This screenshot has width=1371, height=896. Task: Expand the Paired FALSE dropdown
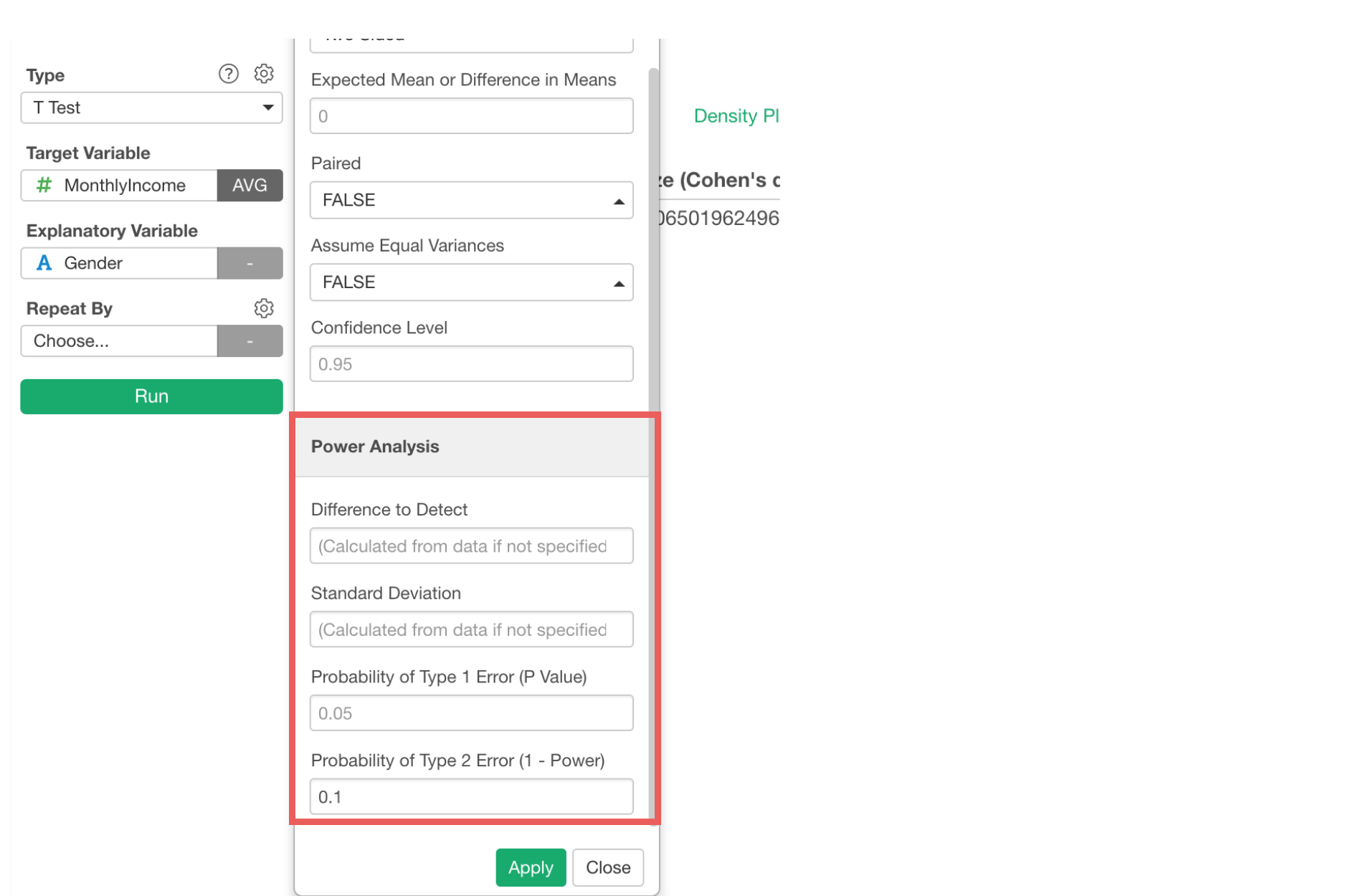tap(471, 200)
